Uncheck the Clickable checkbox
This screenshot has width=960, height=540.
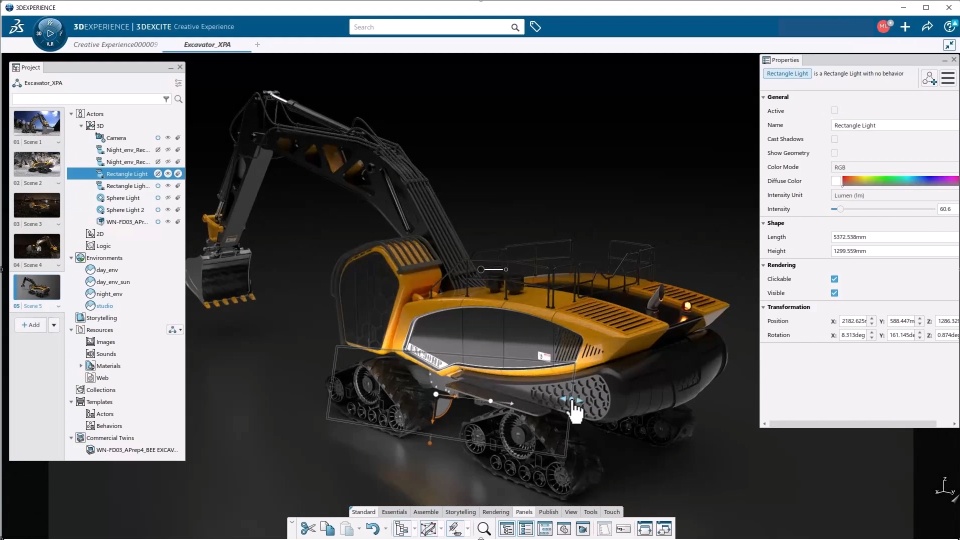coord(834,279)
